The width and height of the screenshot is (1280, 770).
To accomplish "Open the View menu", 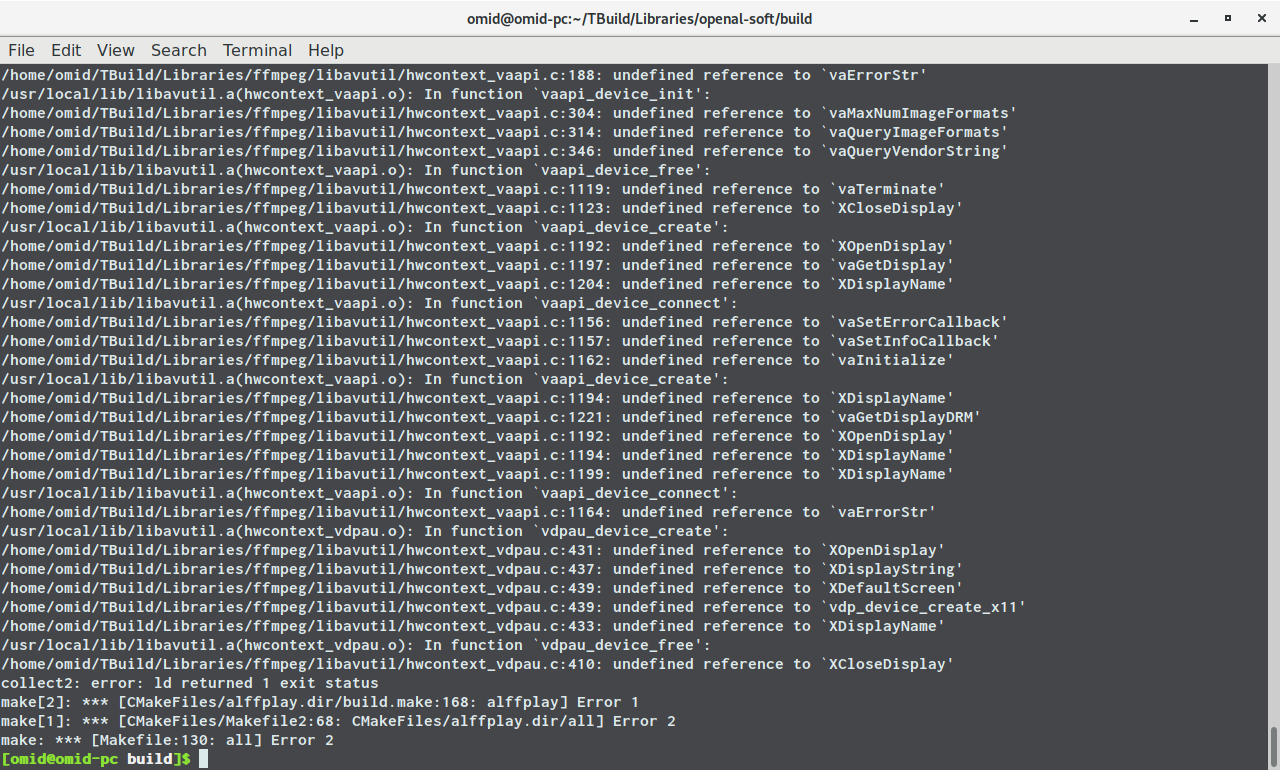I will click(115, 50).
